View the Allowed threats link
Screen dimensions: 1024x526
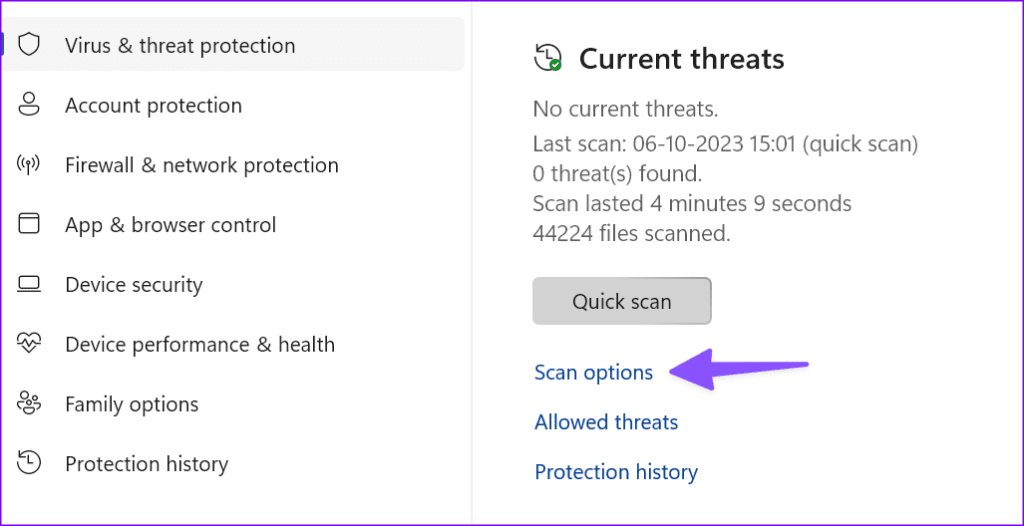click(x=606, y=422)
